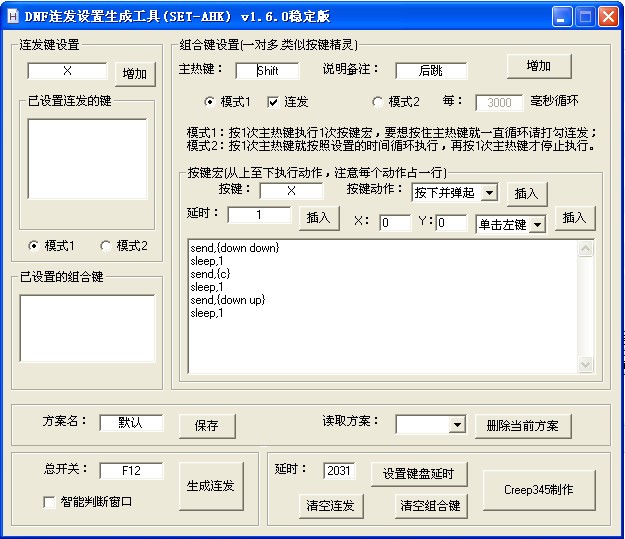Click macro line 'send,{down up}'
The height and width of the screenshot is (539, 625).
coord(228,300)
